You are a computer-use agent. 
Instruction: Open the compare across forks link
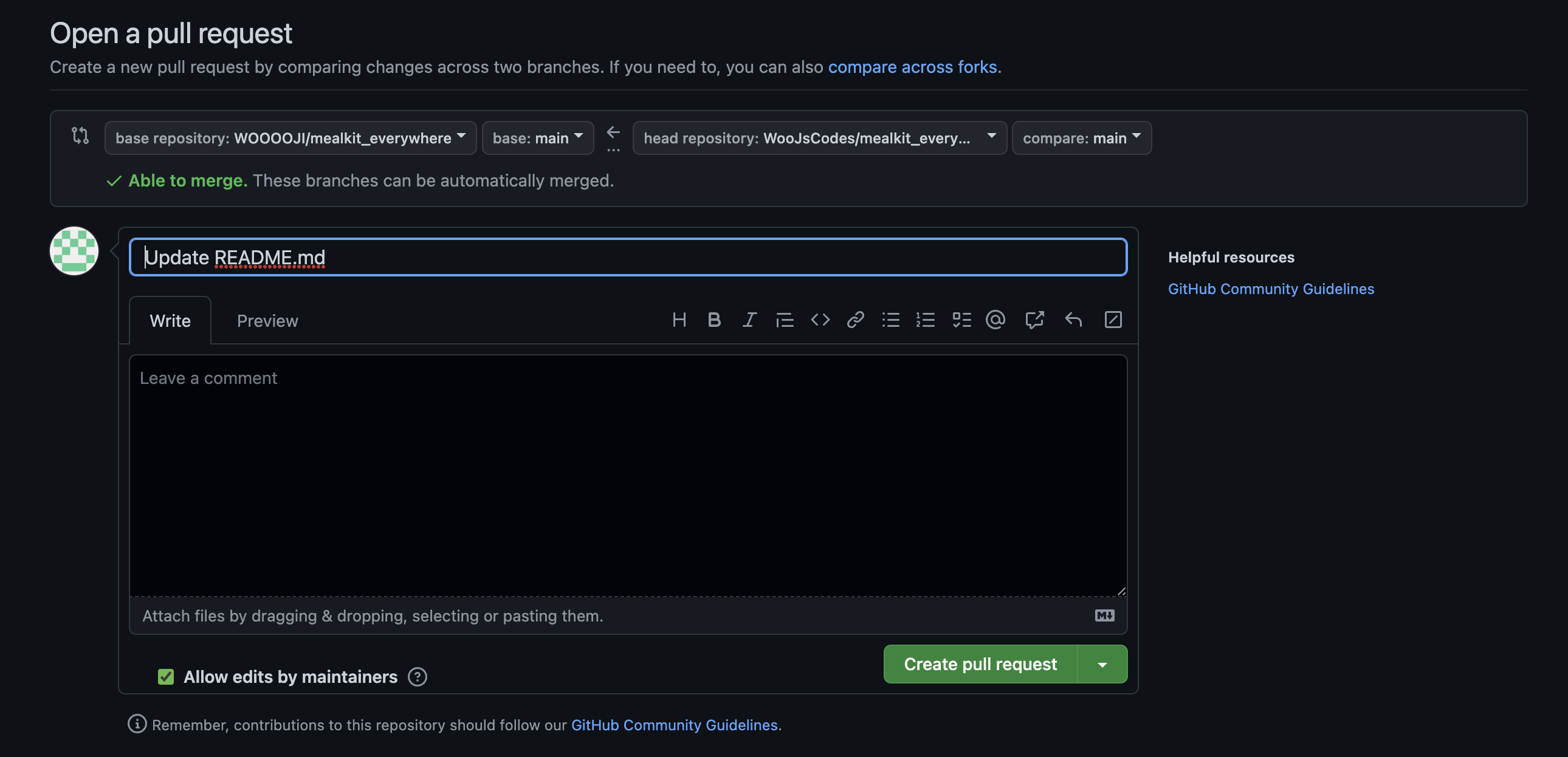[912, 67]
